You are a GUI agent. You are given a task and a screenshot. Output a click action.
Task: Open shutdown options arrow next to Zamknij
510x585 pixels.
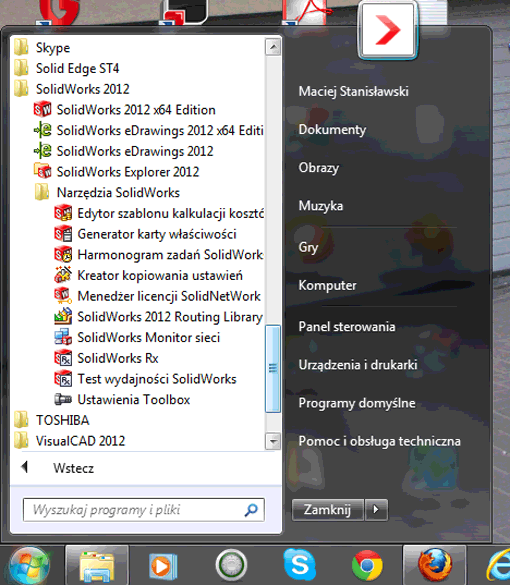tap(376, 509)
